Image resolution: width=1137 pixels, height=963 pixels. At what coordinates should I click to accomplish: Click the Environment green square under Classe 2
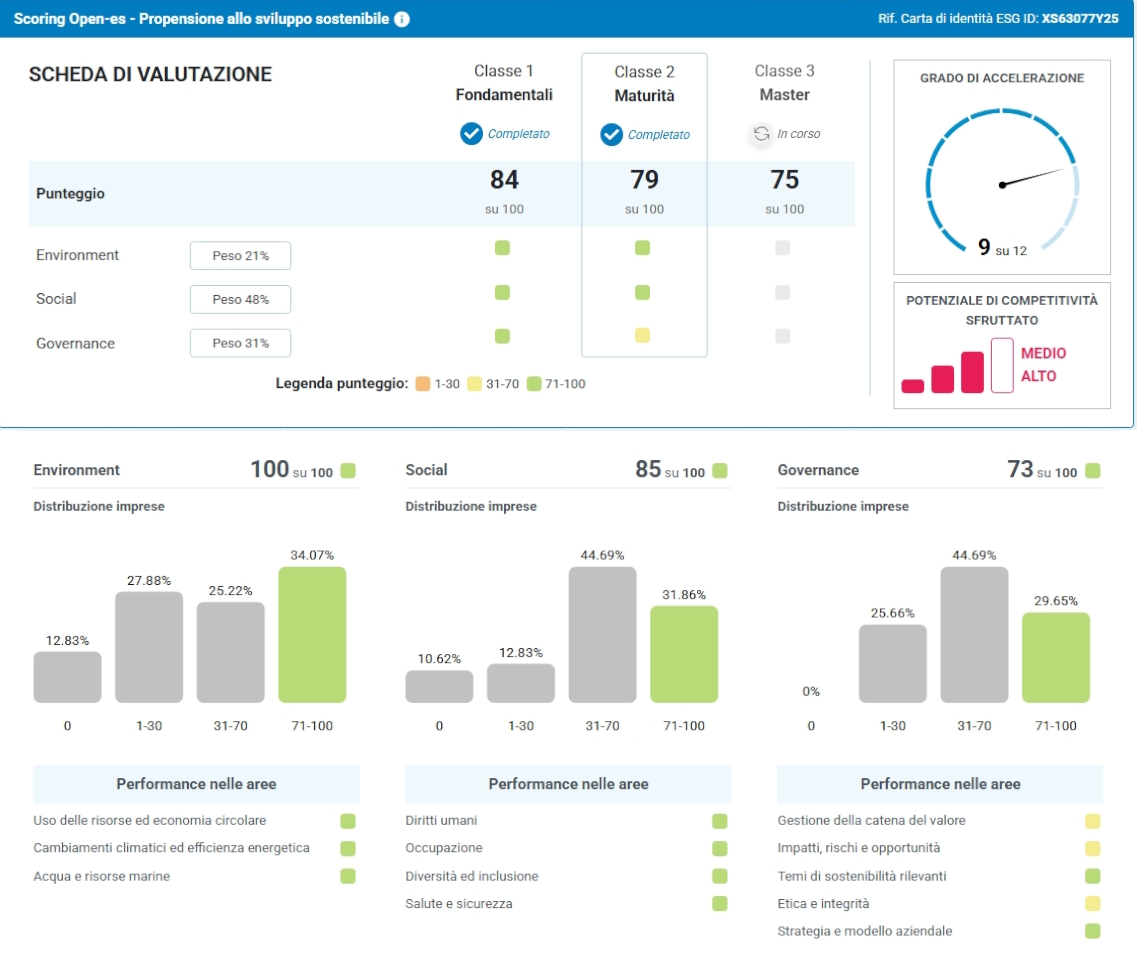642,248
